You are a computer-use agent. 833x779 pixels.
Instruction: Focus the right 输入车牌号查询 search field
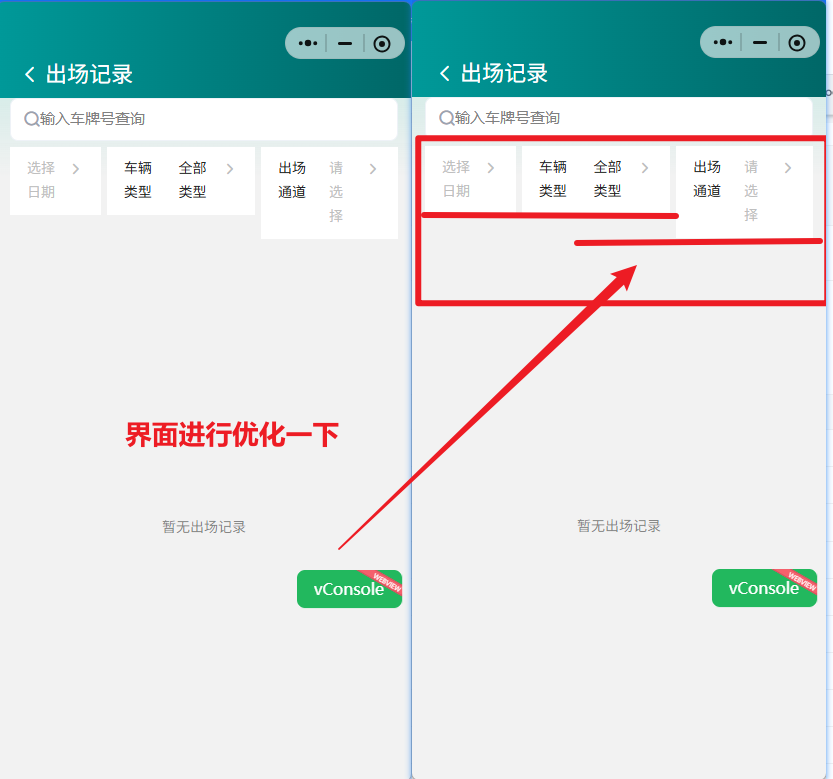click(x=625, y=118)
